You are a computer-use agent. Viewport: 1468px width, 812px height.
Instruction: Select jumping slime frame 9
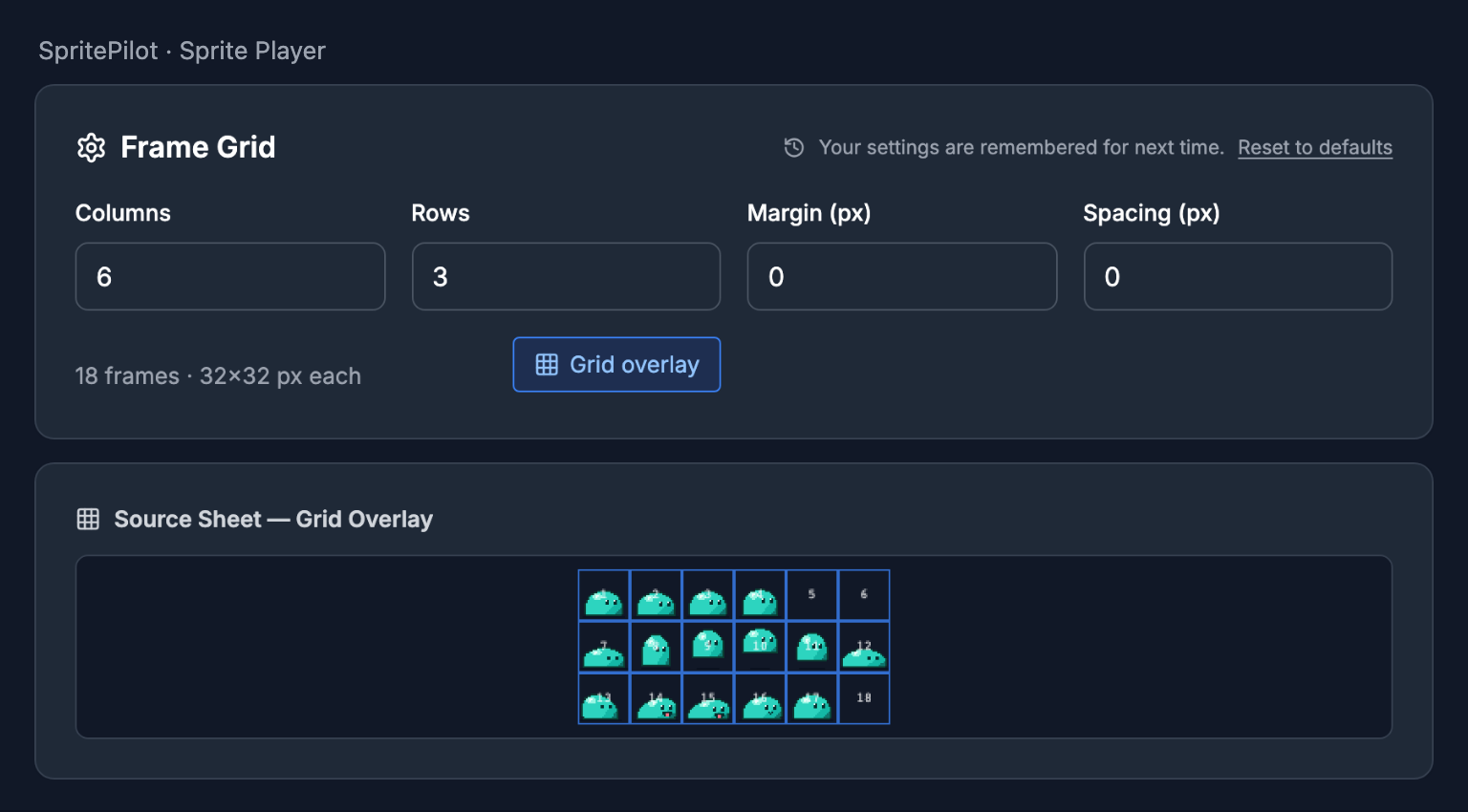click(708, 647)
